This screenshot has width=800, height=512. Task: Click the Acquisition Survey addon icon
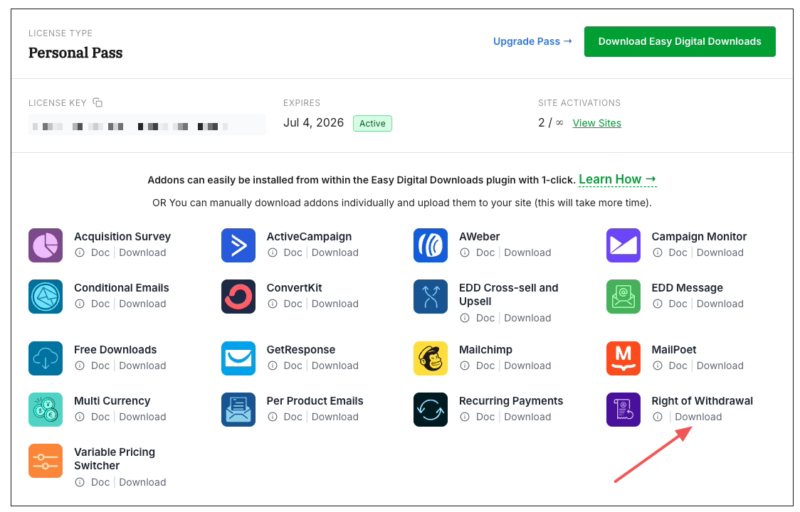(x=45, y=245)
